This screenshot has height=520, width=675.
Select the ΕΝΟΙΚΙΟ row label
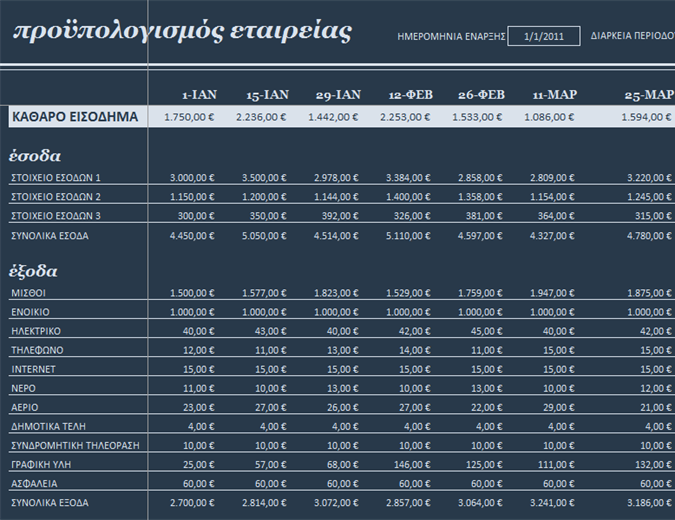pyautogui.click(x=30, y=312)
